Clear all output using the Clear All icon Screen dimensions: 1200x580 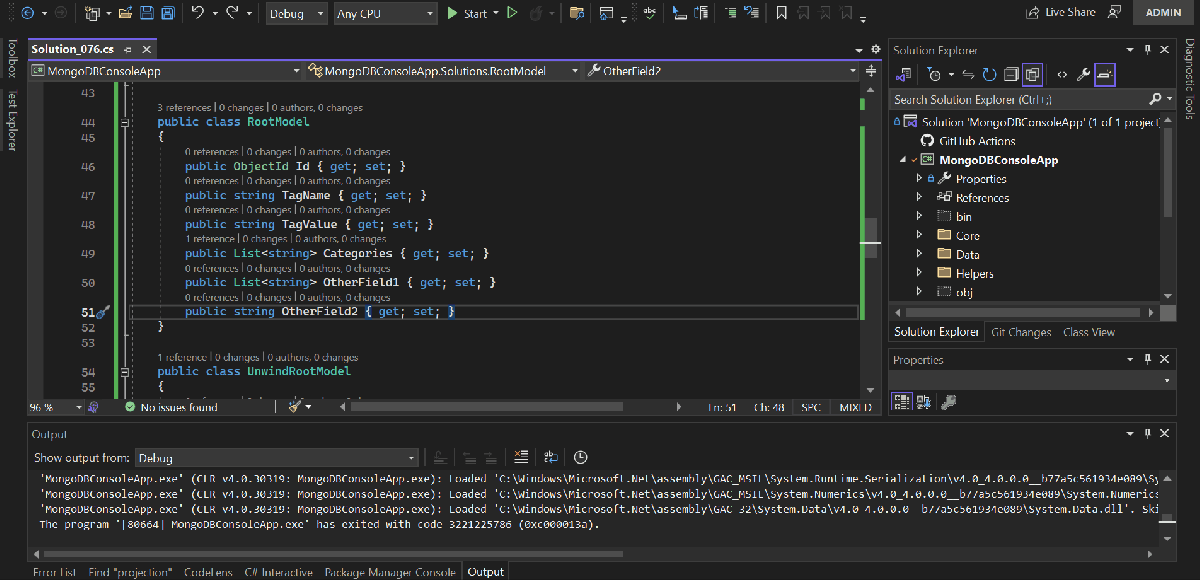(520, 457)
